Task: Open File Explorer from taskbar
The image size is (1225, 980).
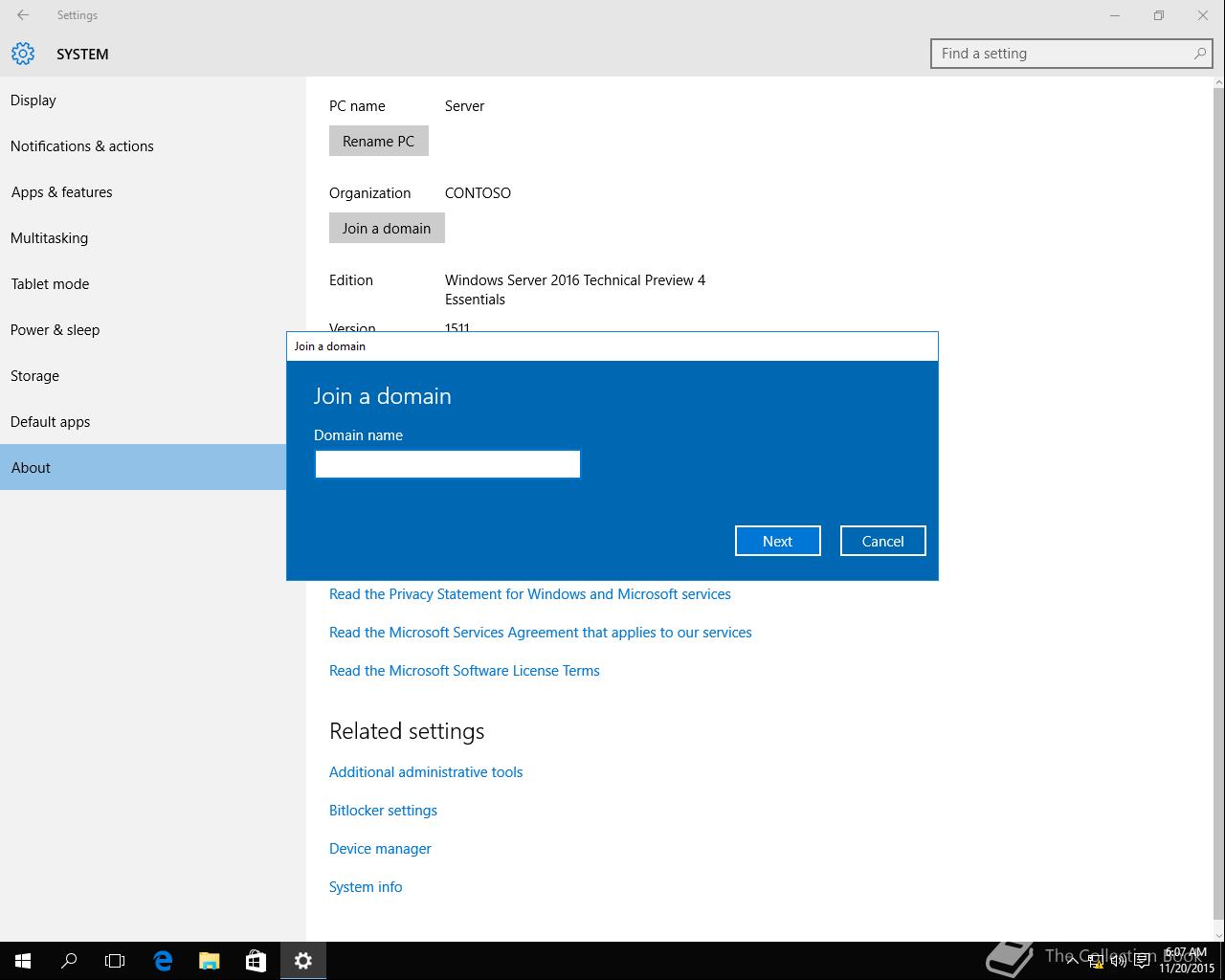Action: [x=209, y=961]
